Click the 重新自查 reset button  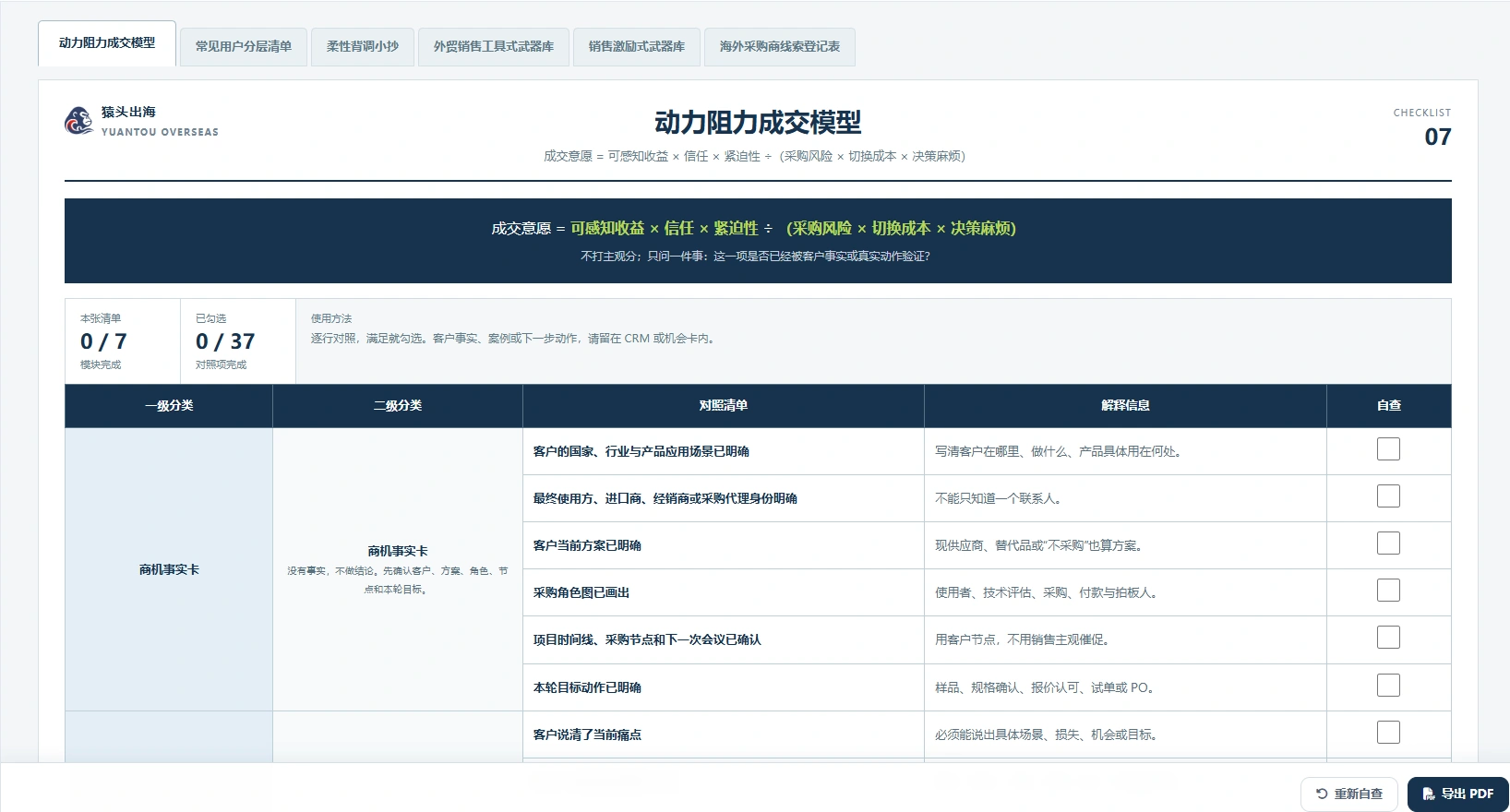point(1350,794)
